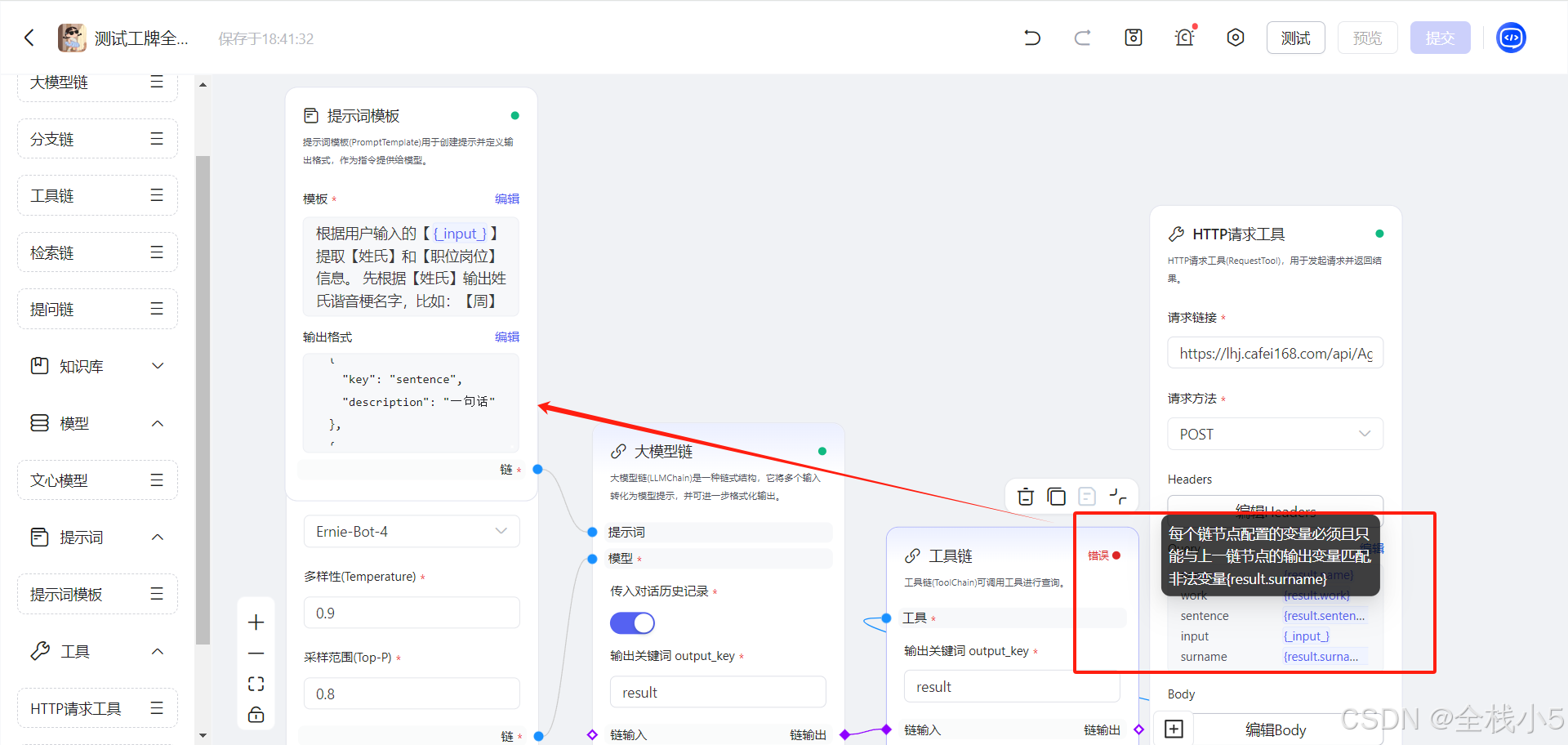Click the Top-P field showing 0.8
This screenshot has height=745, width=1568.
(412, 694)
